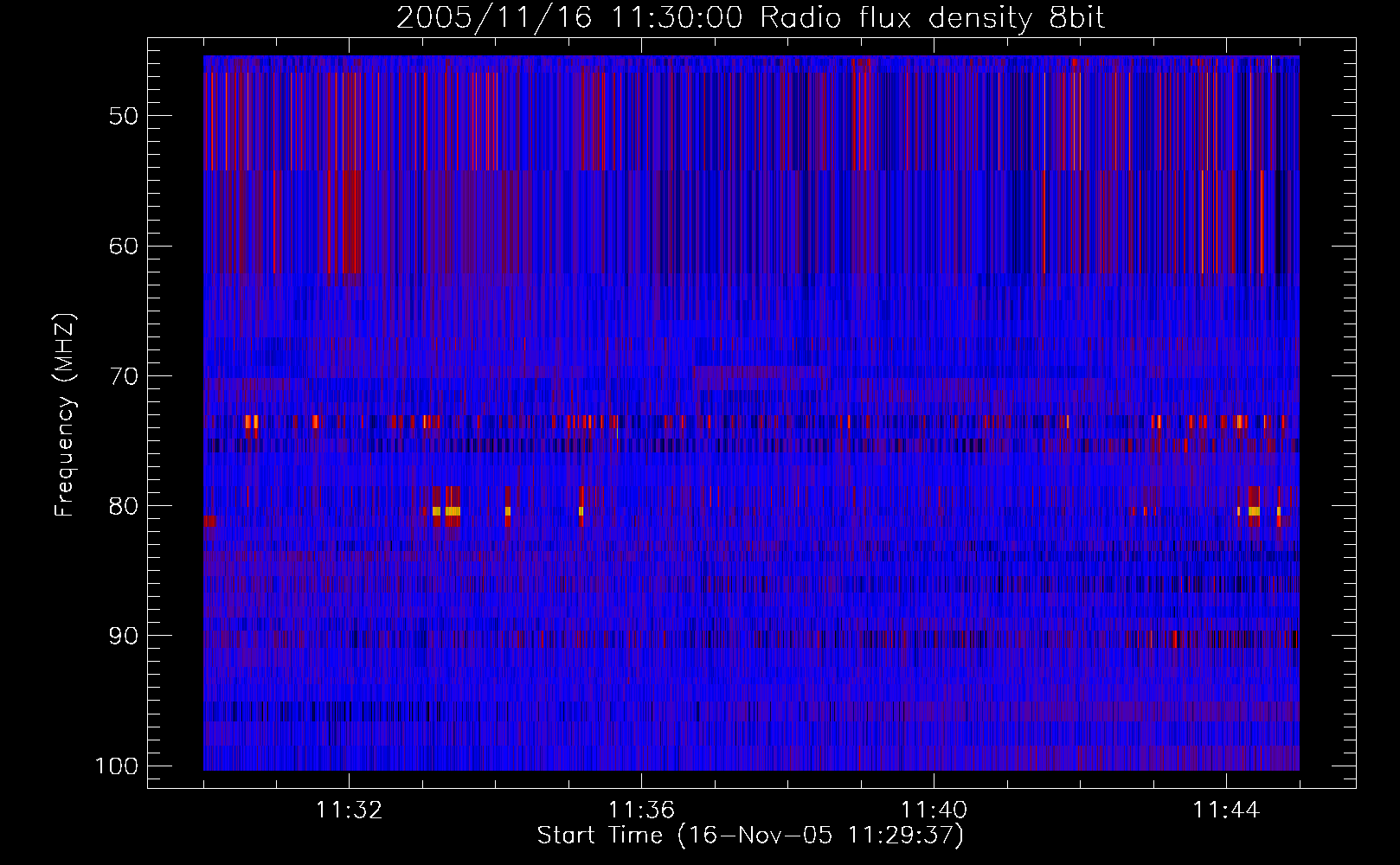The width and height of the screenshot is (1400, 865).
Task: Click the "Start Time (16-Nov-05 11:29:37)" label
Action: point(750,836)
